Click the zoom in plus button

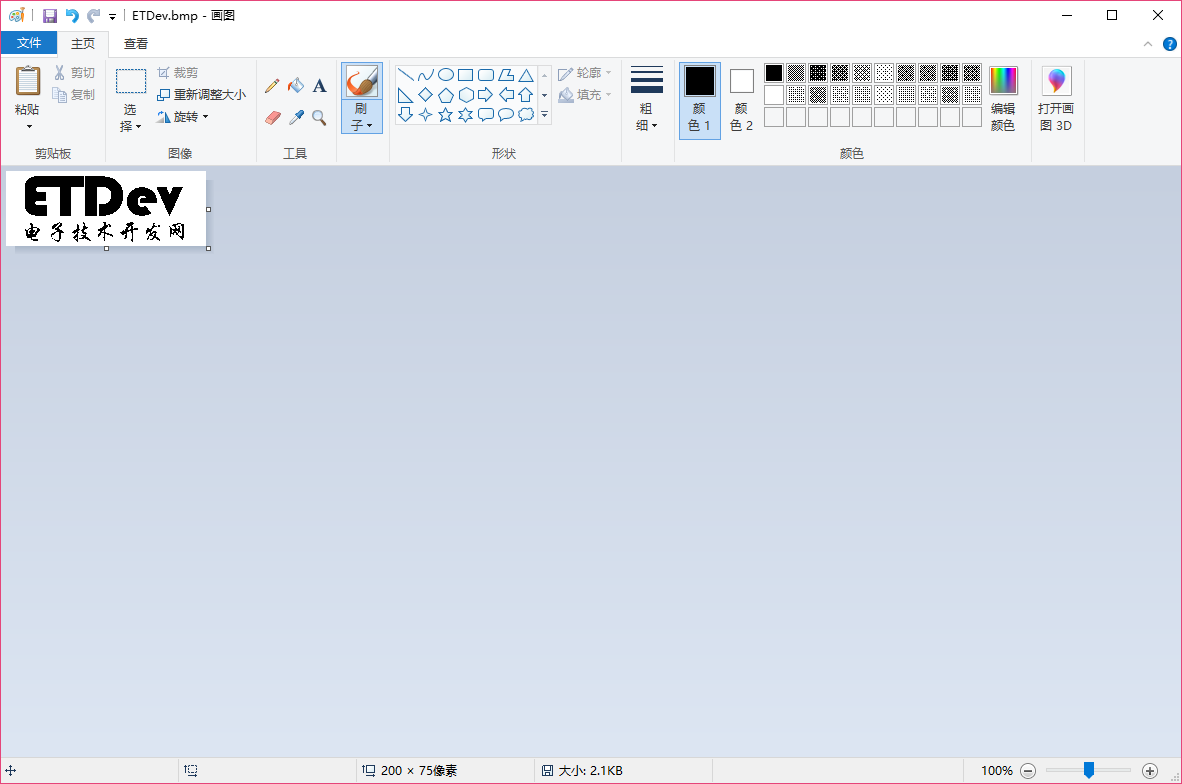click(1150, 770)
